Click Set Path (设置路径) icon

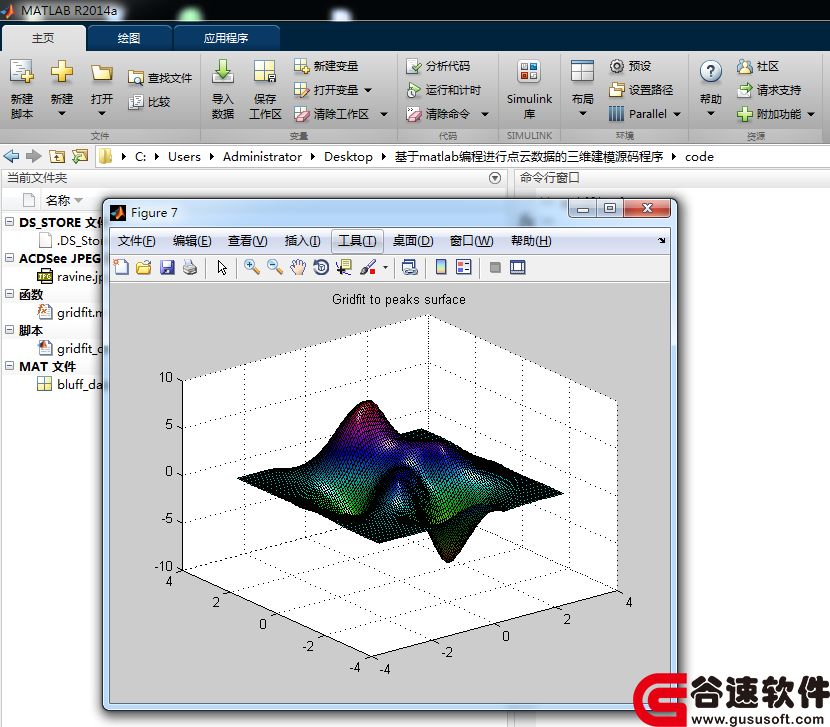(x=616, y=90)
